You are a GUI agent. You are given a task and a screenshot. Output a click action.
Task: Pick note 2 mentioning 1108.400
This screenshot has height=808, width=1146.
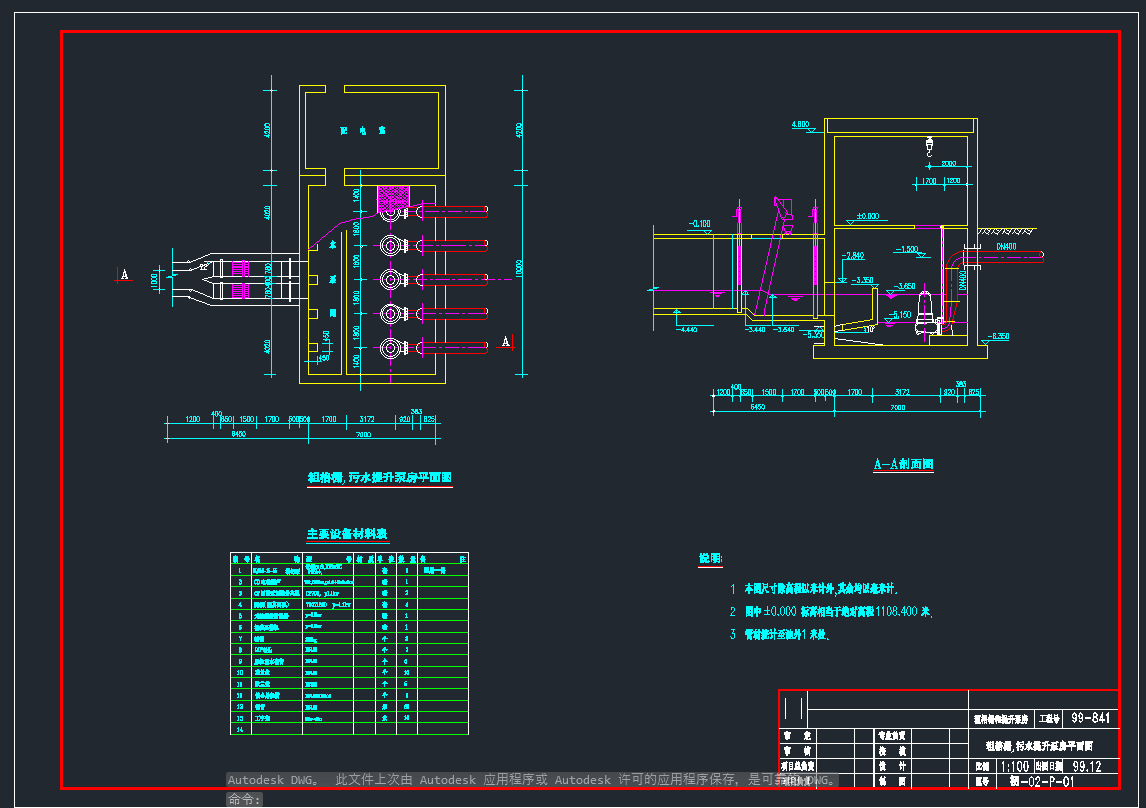click(831, 611)
